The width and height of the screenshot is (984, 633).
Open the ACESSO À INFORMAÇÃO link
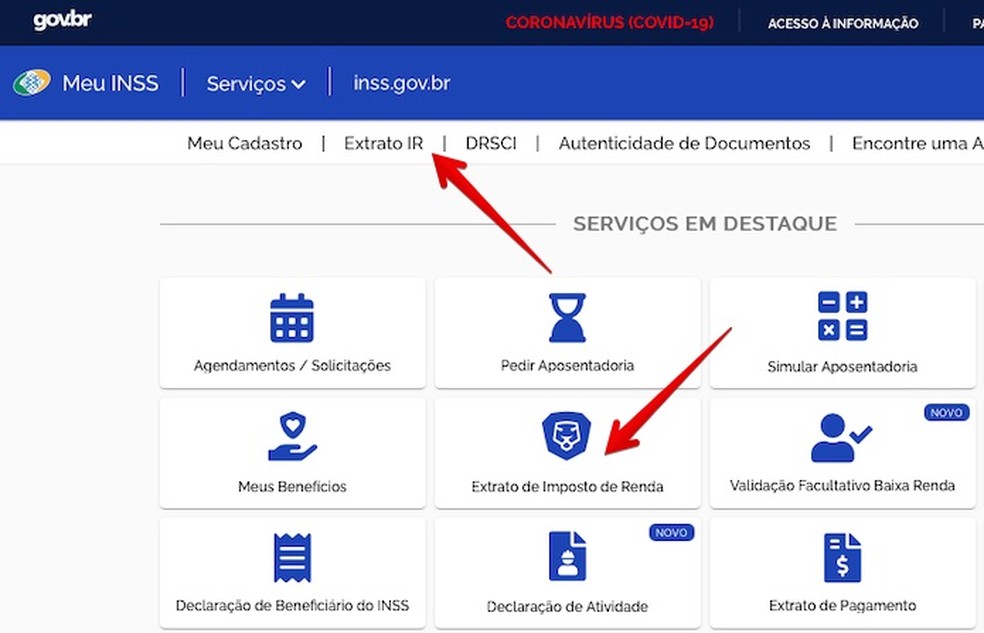[x=843, y=24]
